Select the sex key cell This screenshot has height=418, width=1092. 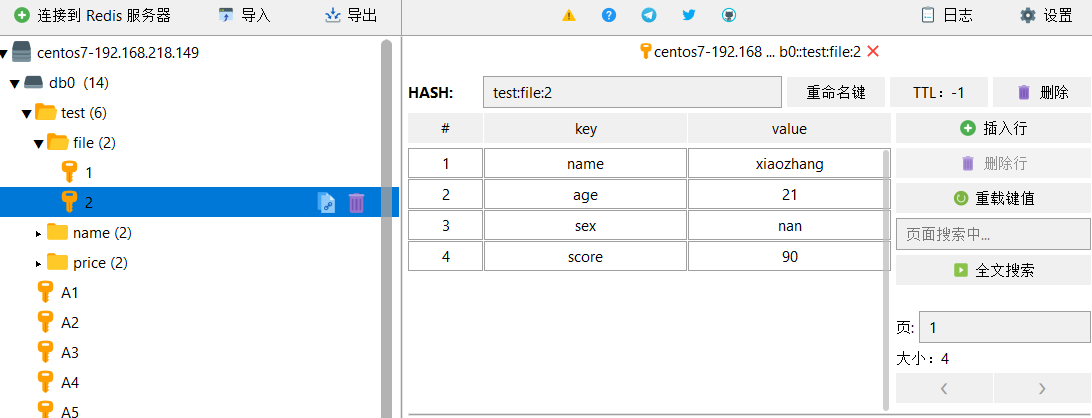click(x=585, y=226)
